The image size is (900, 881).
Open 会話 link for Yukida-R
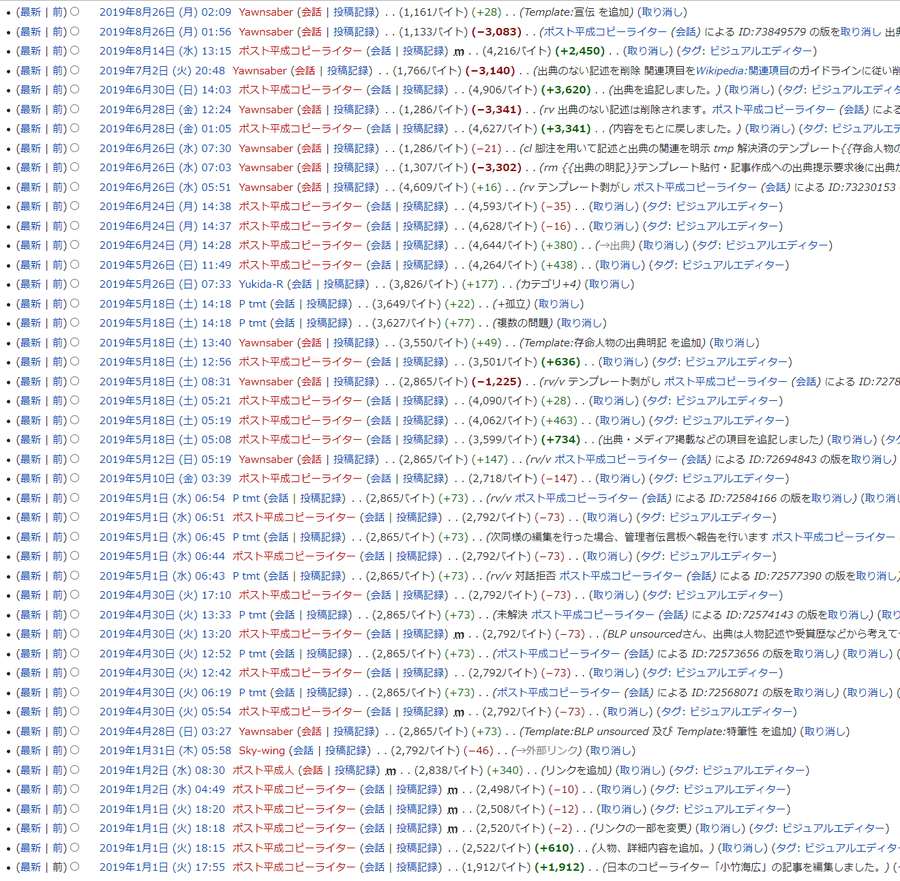point(302,284)
